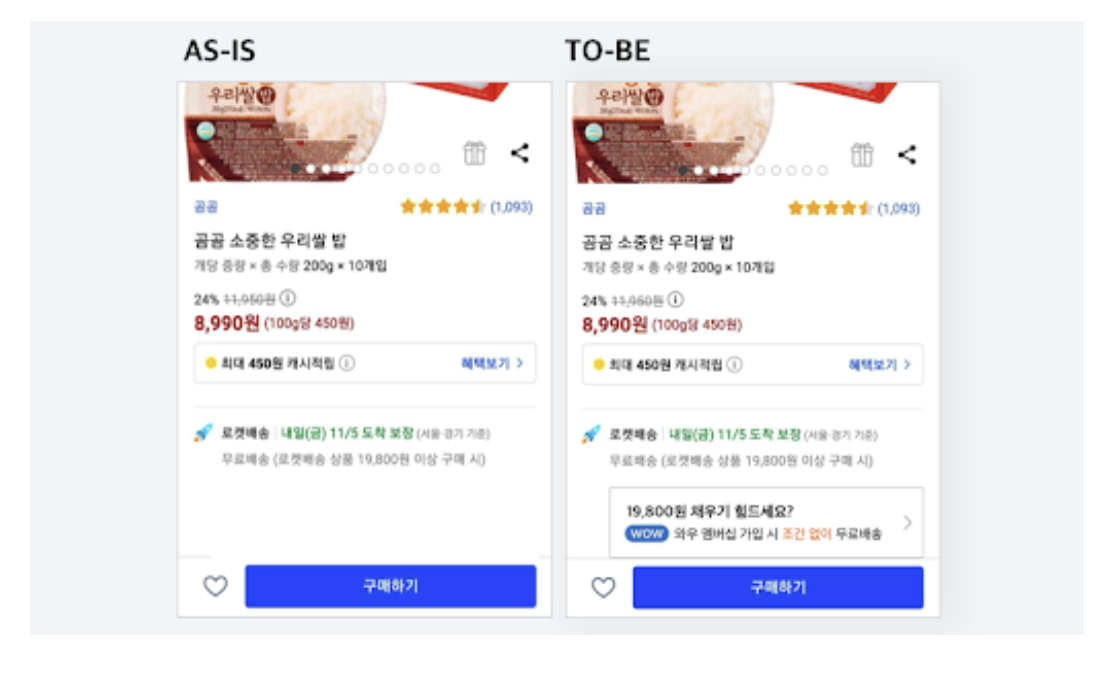
Task: Open the 곰곰 brand link in AS-IS panel
Action: pos(206,207)
